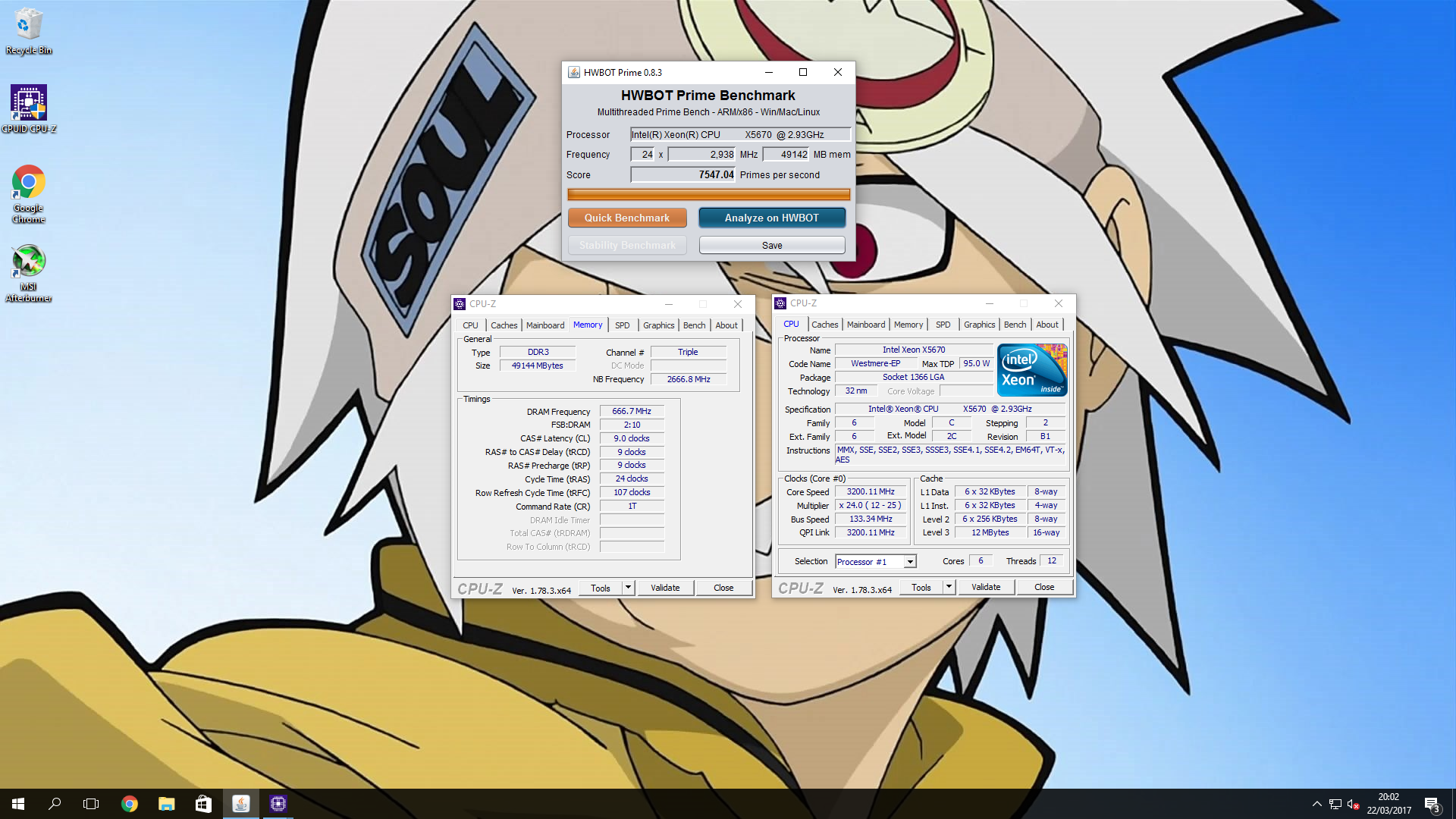Screen dimensions: 1456x819
Task: Open About tab in left CPU-Z
Action: pos(726,325)
